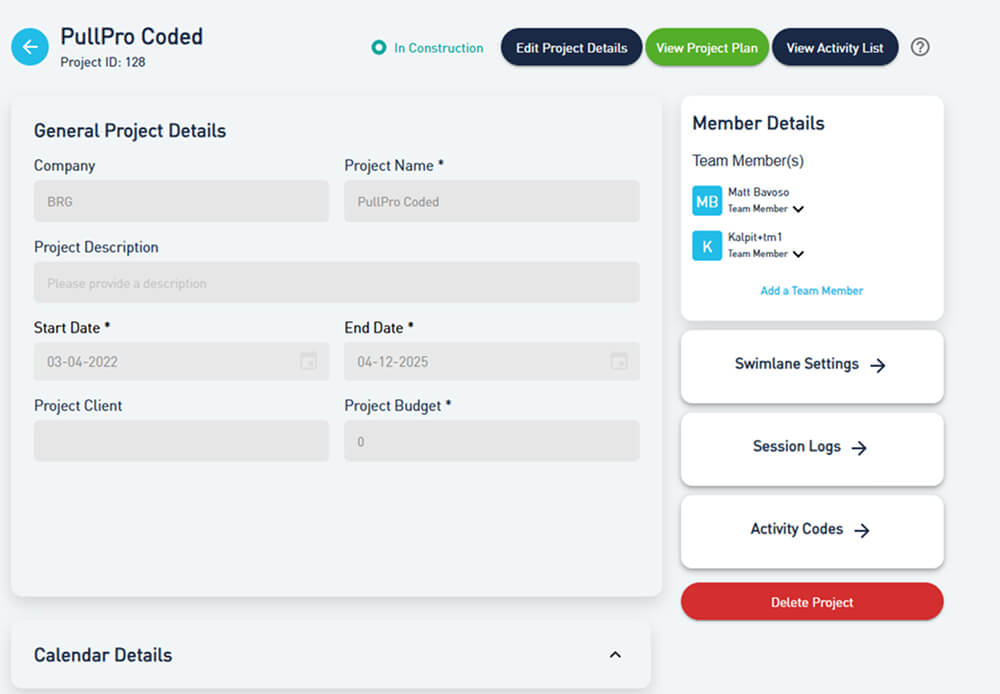Image resolution: width=1000 pixels, height=694 pixels.
Task: Open the help question mark icon
Action: pyautogui.click(x=921, y=47)
